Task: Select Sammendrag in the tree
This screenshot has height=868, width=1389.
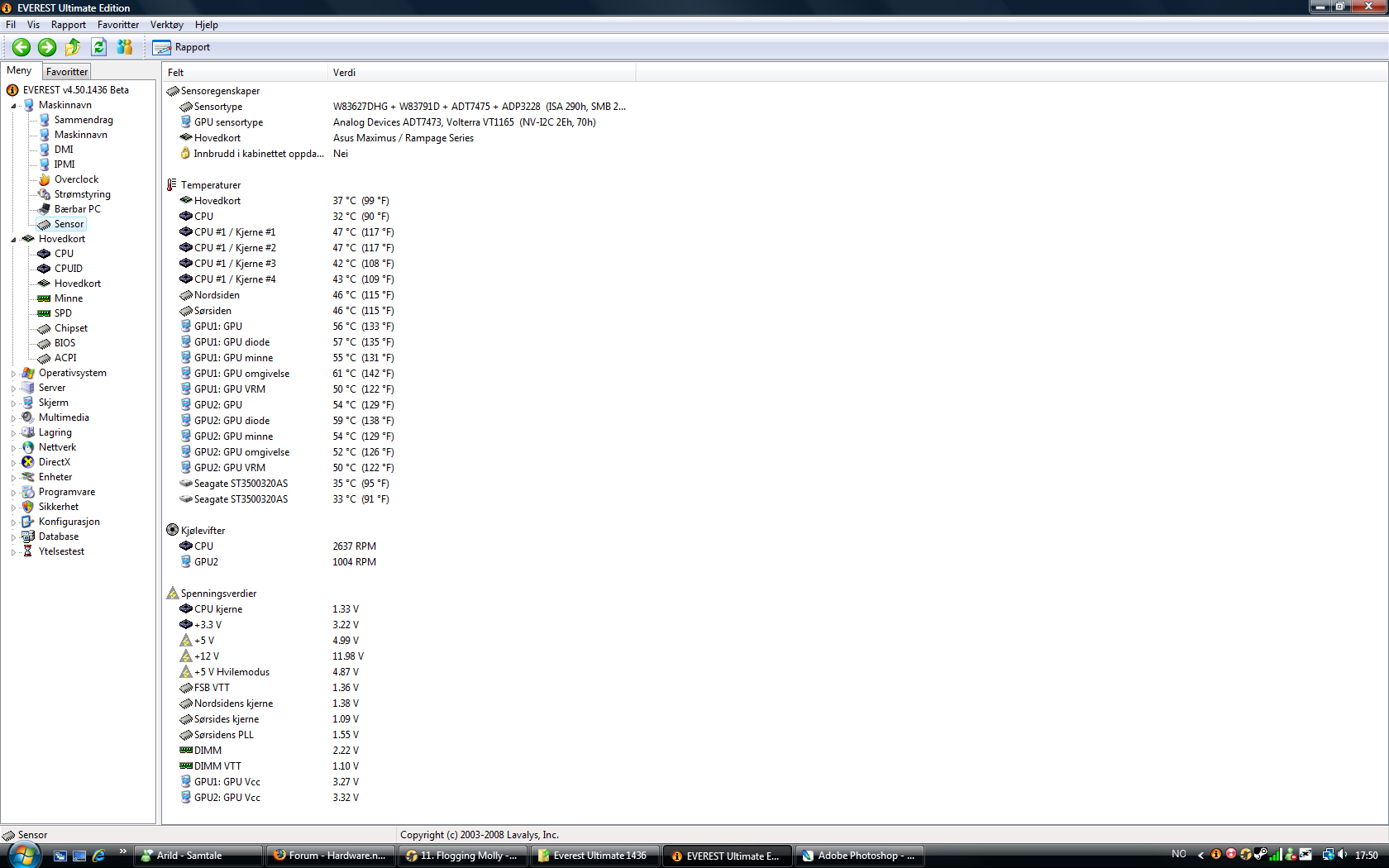Action: (x=84, y=120)
